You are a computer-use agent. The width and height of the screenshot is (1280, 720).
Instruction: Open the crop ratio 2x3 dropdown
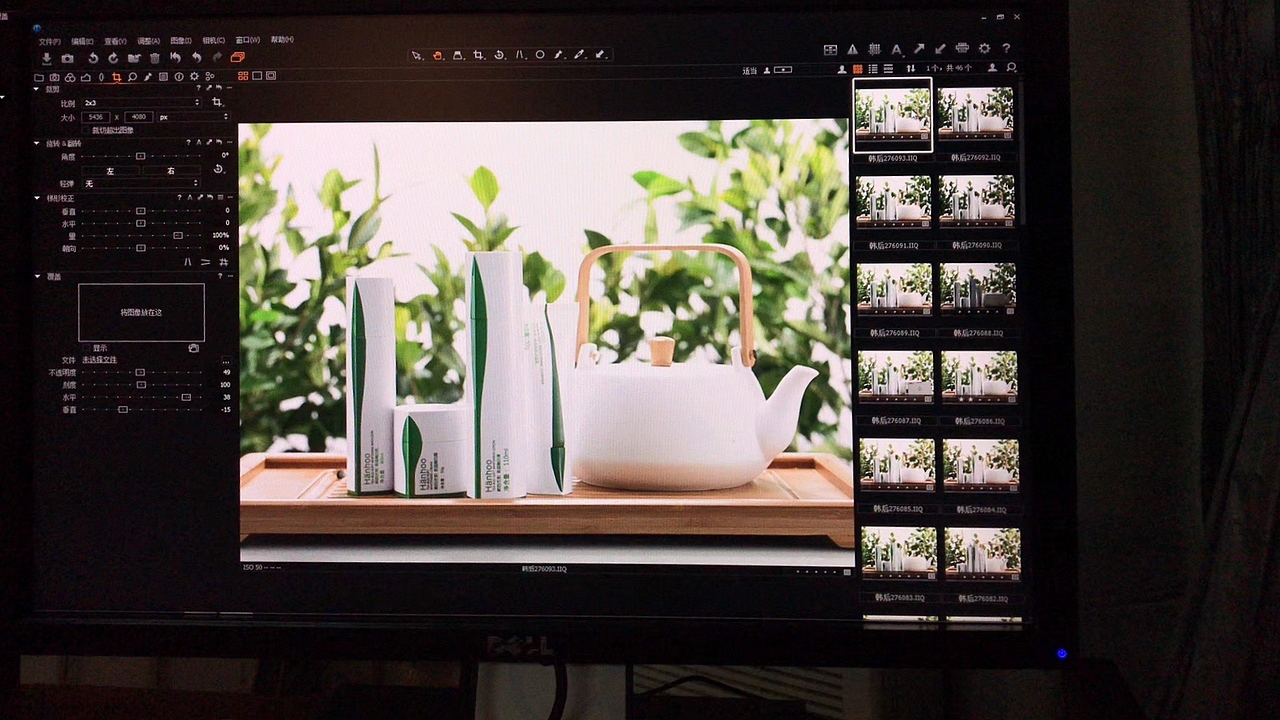[142, 103]
